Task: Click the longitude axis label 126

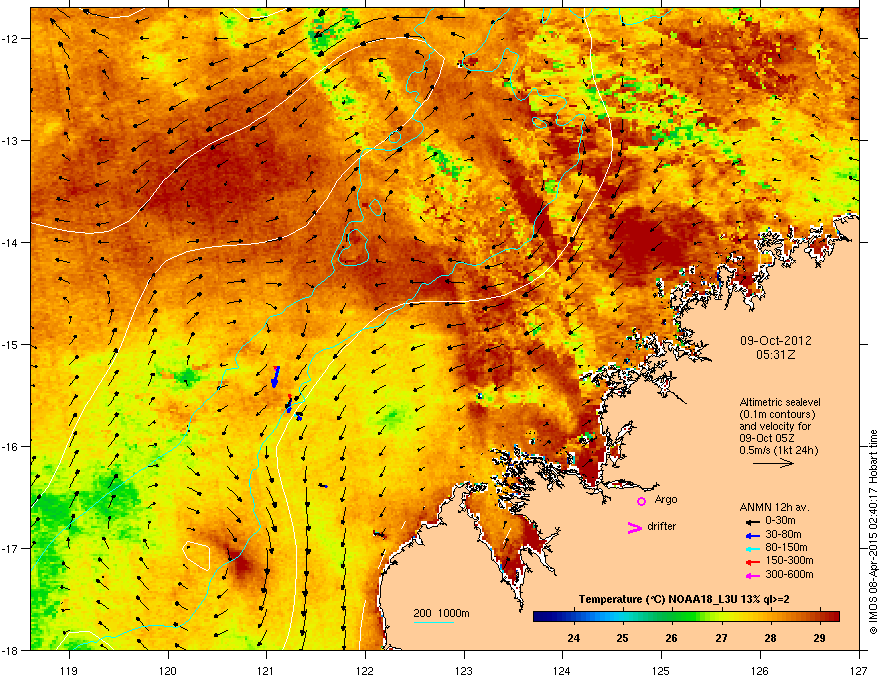Action: point(760,670)
